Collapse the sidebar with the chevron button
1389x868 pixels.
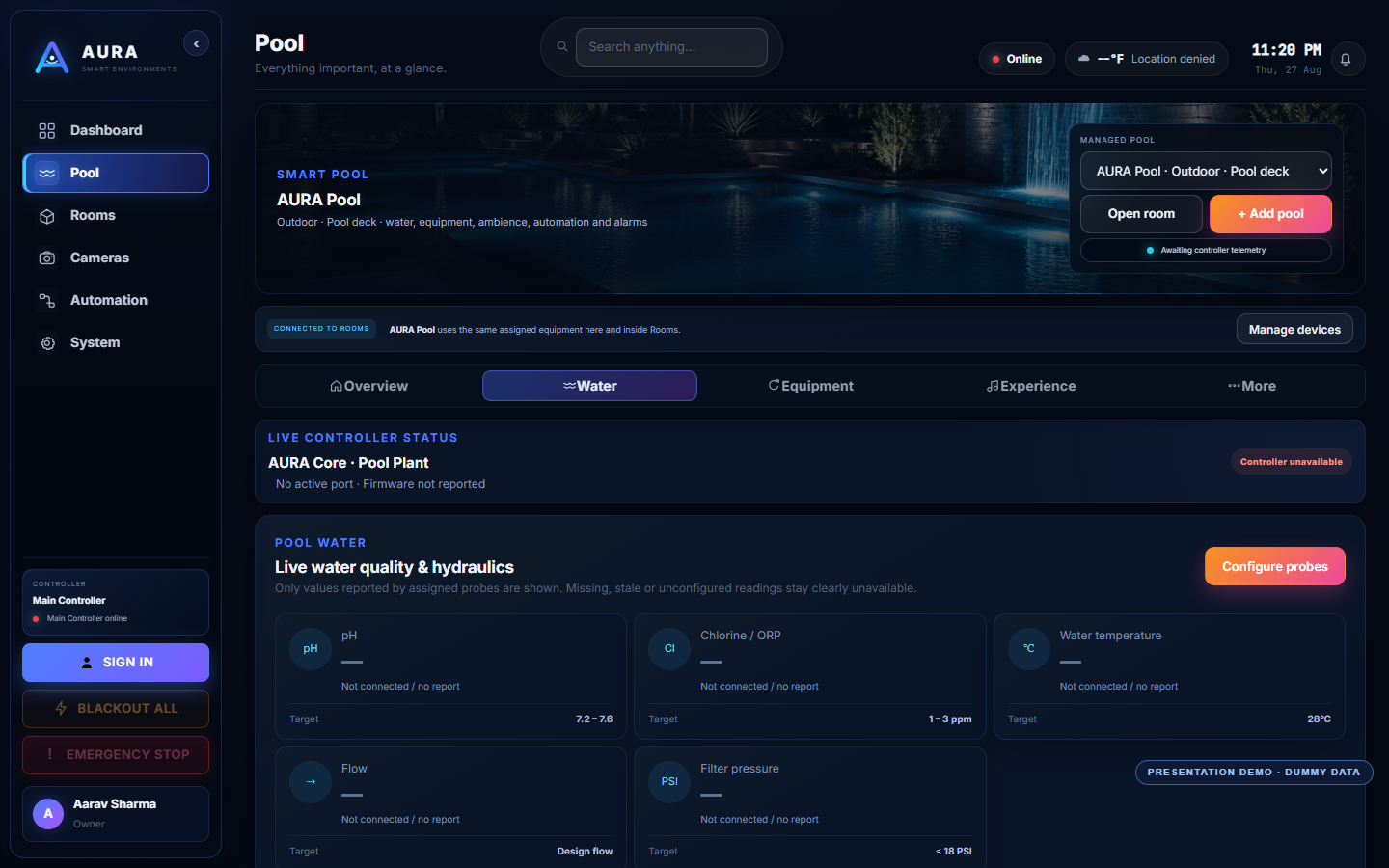point(196,43)
